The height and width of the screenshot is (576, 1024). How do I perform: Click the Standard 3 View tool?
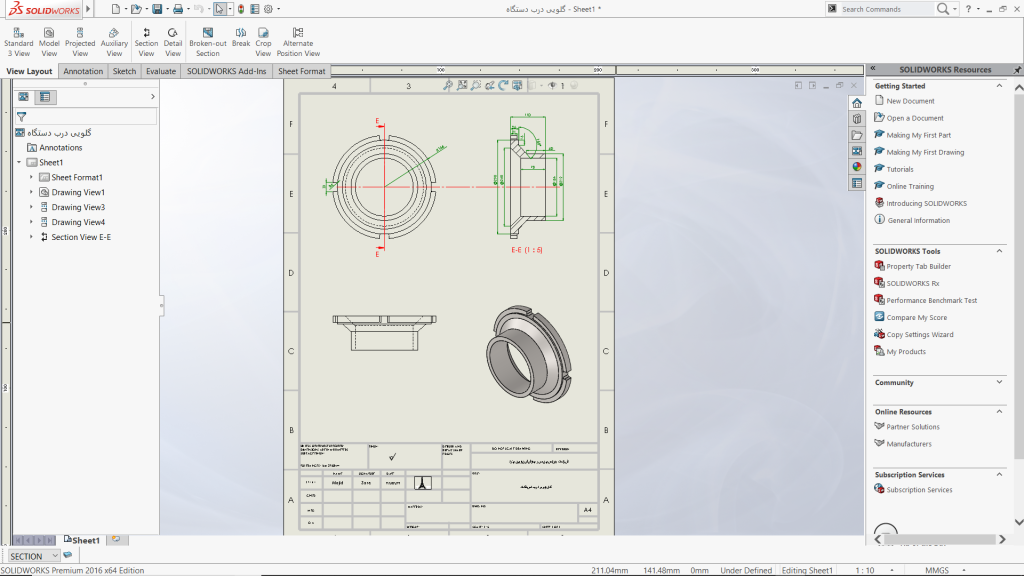click(x=18, y=41)
